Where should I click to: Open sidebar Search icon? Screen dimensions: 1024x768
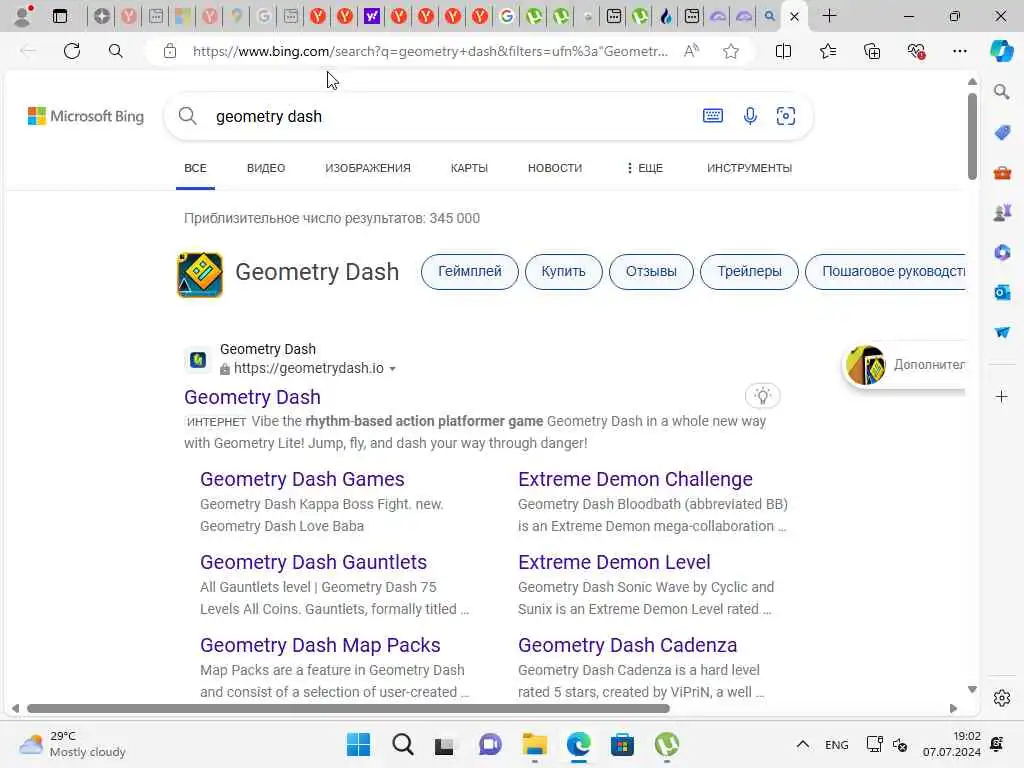click(1001, 92)
